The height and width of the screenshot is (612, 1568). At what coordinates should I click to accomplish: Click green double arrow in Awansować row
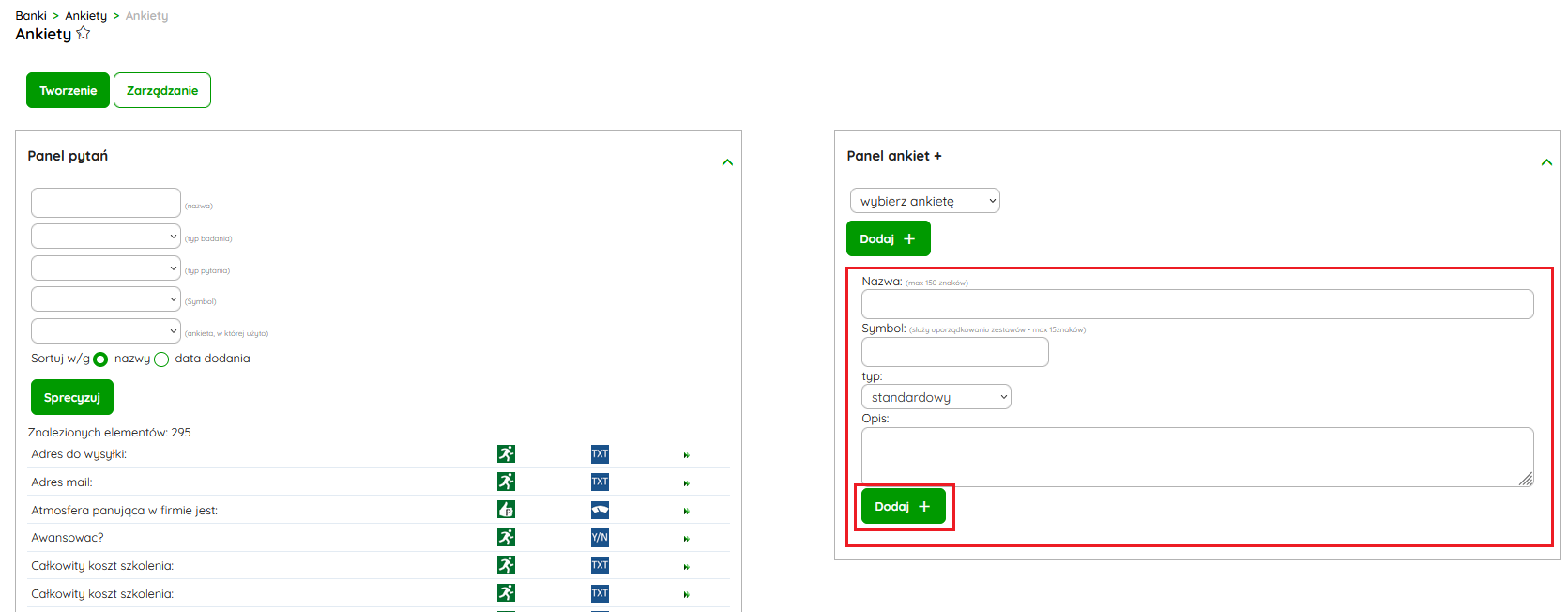[686, 539]
